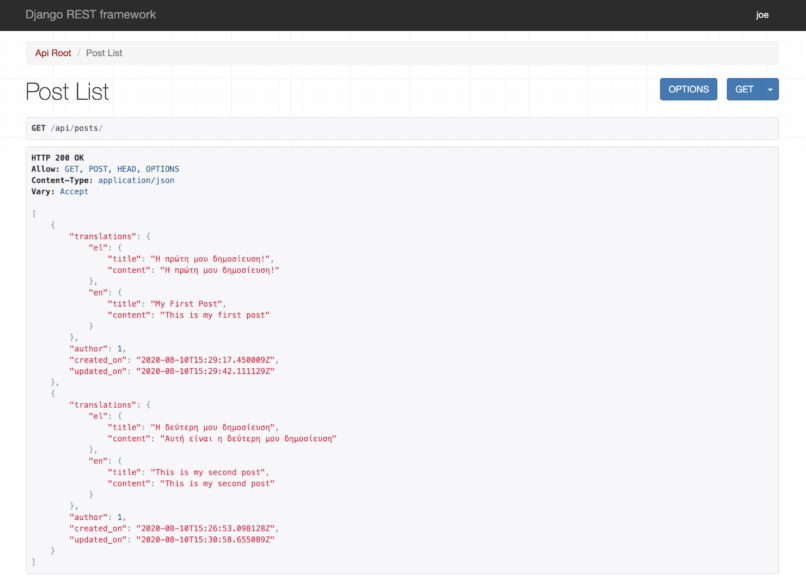
Task: Click the second post English content value
Action: tap(217, 484)
